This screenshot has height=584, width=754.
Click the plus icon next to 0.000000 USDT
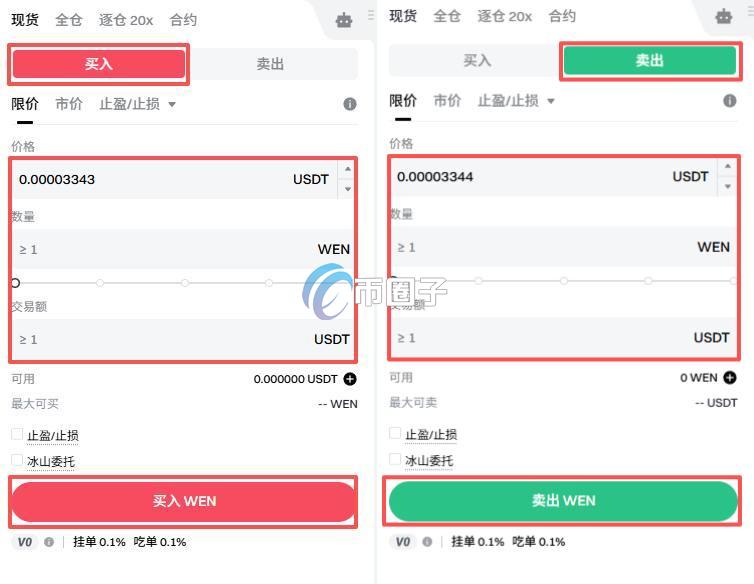[350, 379]
